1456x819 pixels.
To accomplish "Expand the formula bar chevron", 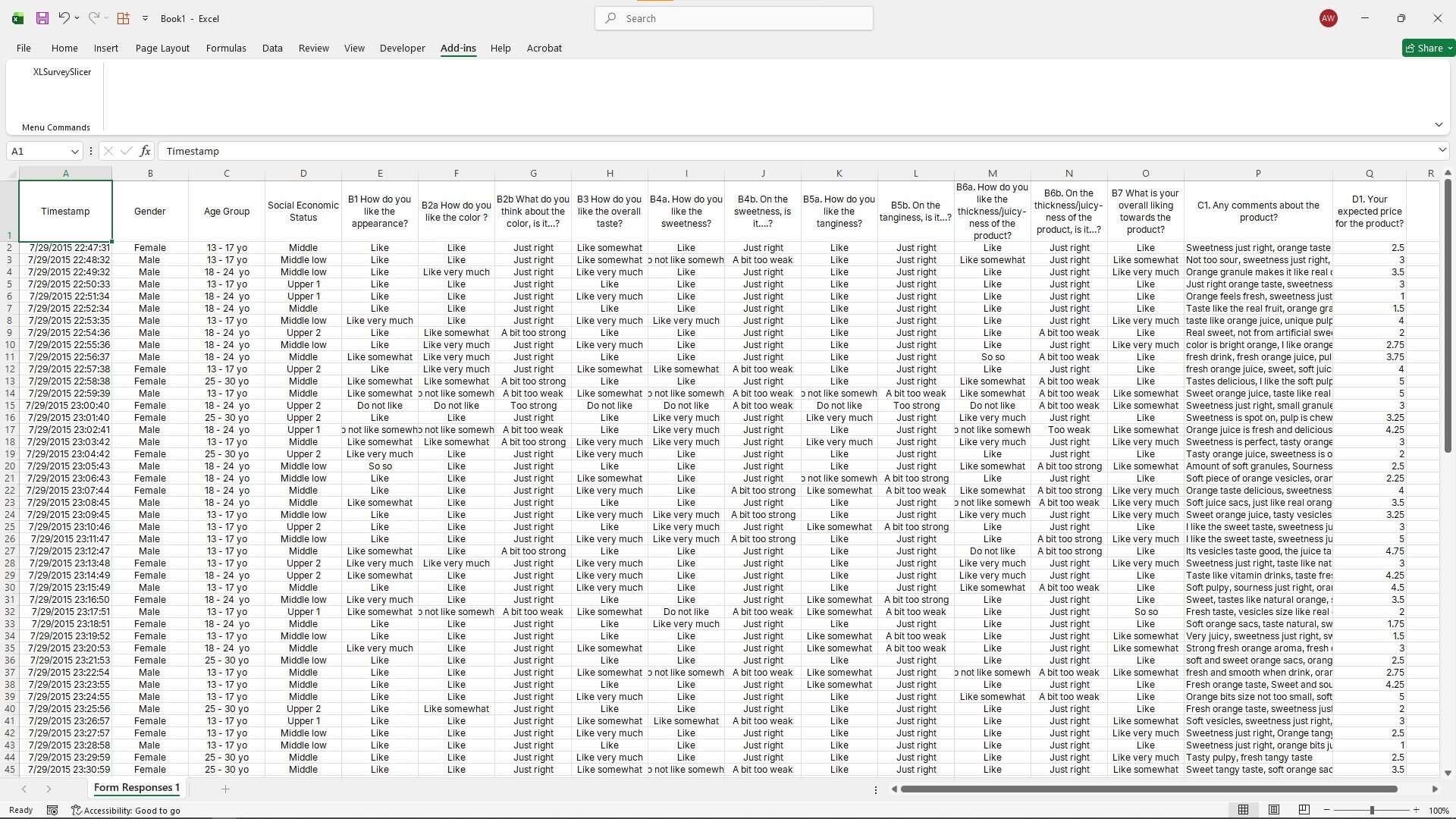I will (x=1442, y=150).
